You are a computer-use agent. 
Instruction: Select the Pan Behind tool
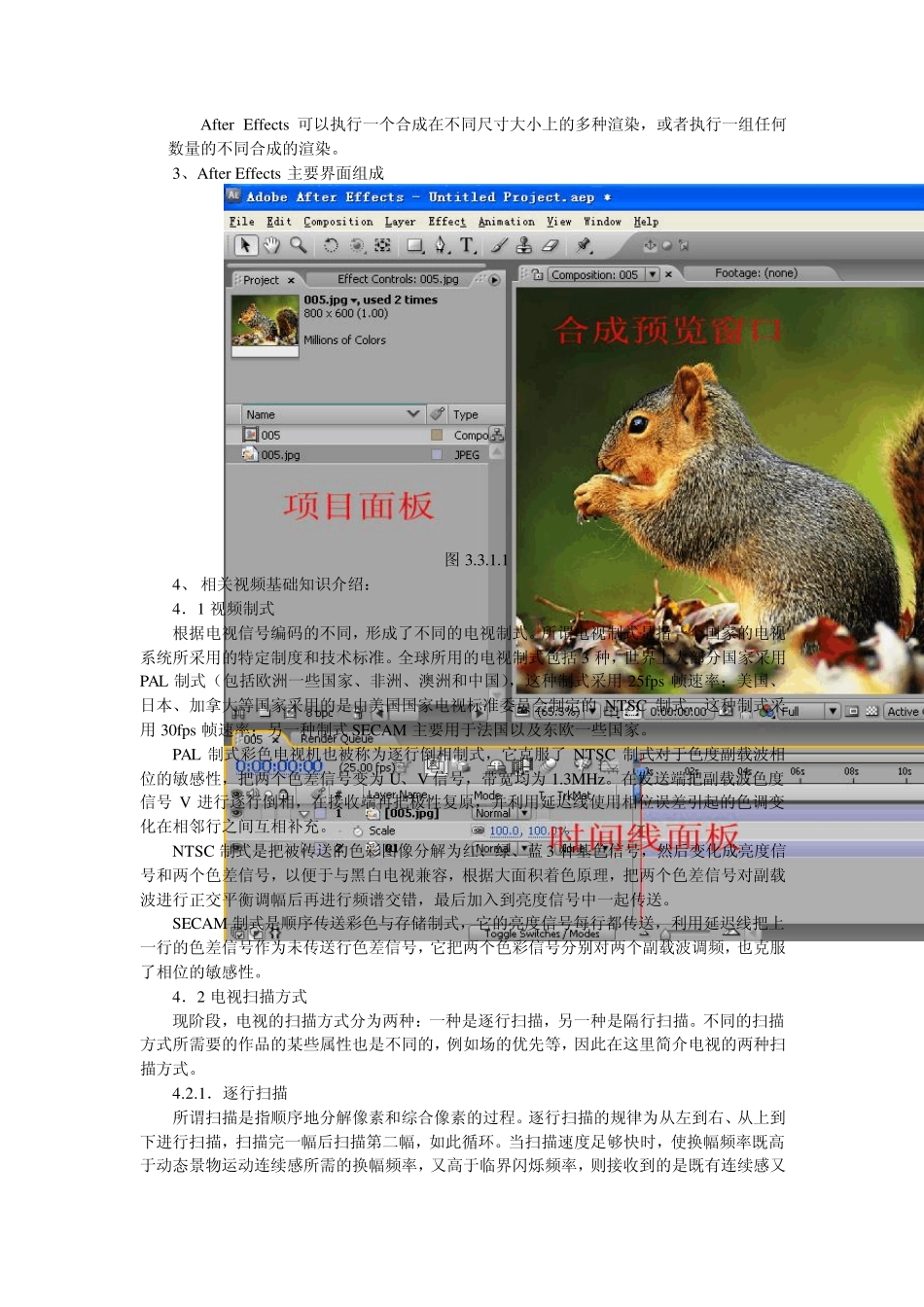382,245
